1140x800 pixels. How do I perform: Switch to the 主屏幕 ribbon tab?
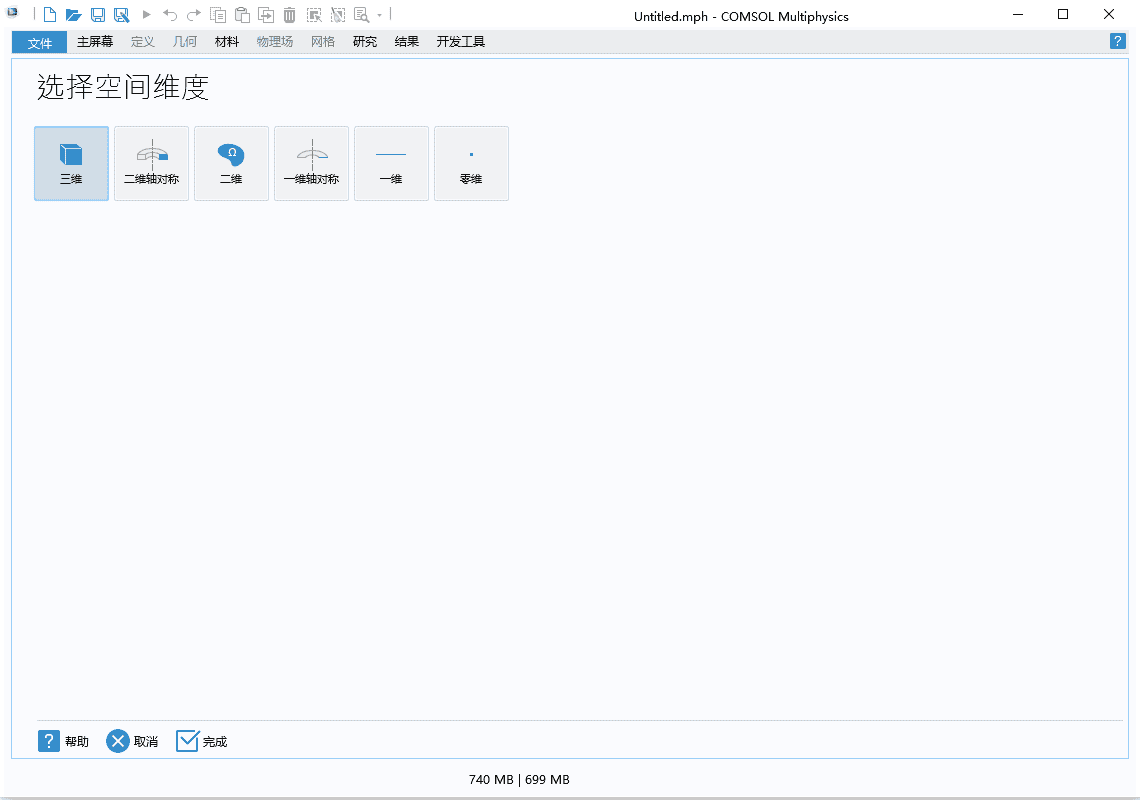pos(95,42)
